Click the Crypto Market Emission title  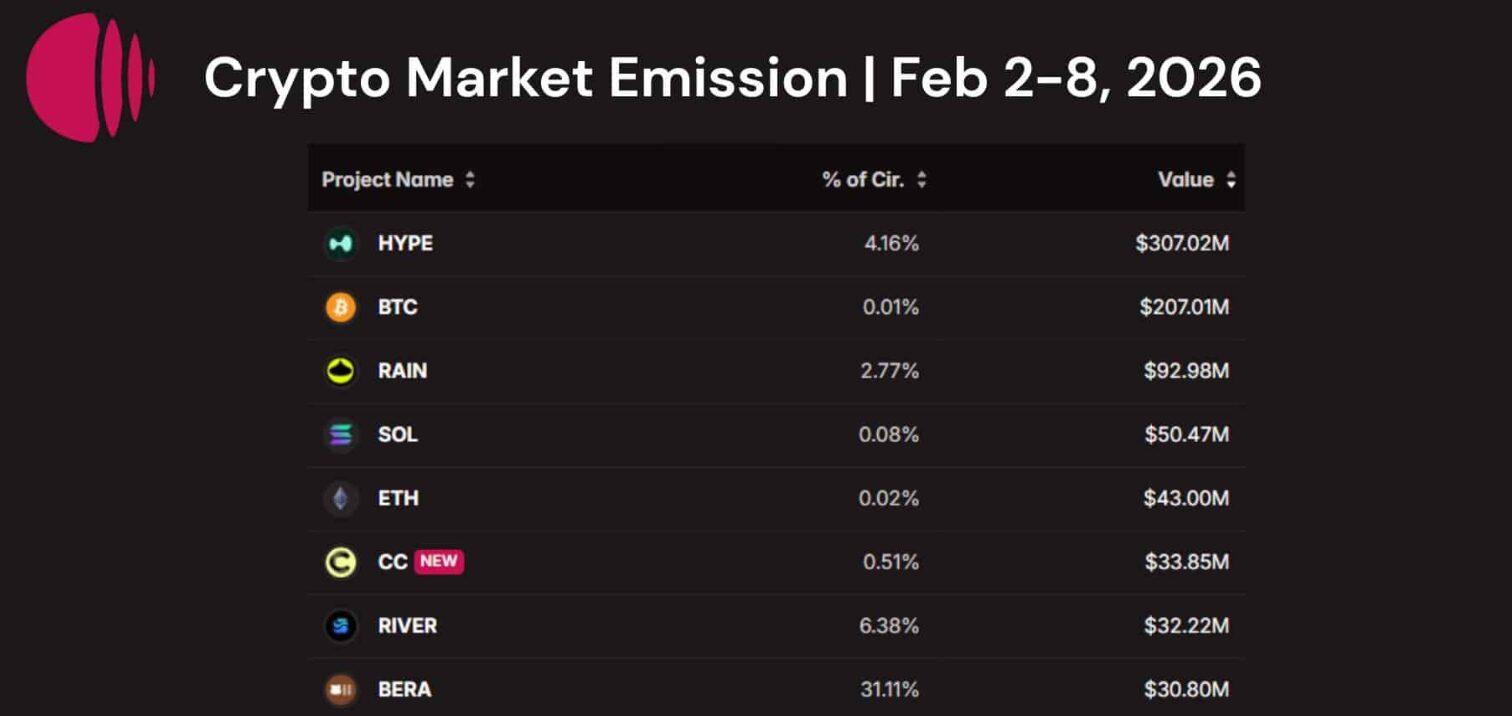(732, 77)
